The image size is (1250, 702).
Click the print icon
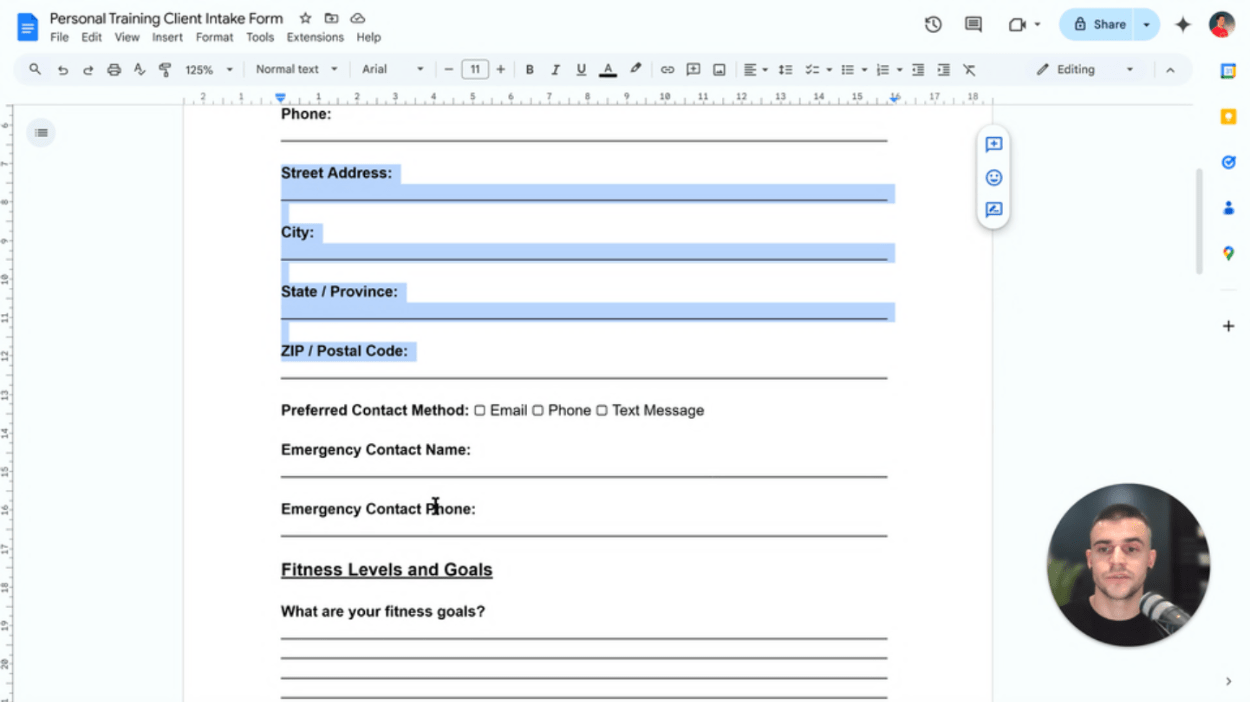pos(114,69)
